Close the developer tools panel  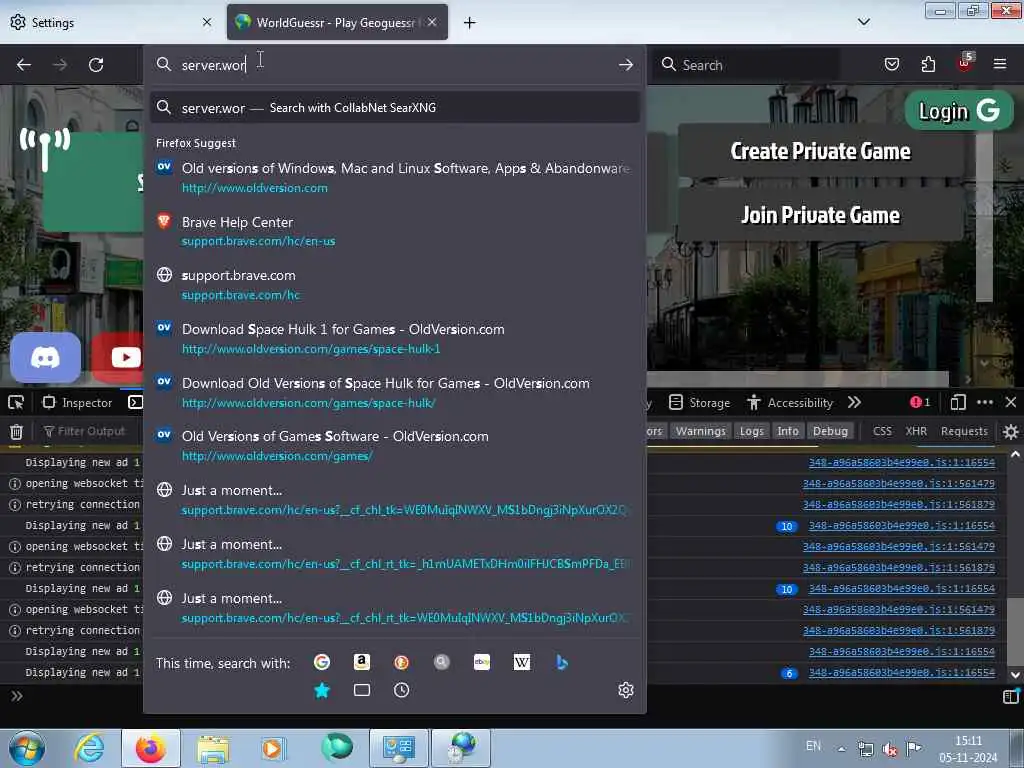click(x=1011, y=402)
